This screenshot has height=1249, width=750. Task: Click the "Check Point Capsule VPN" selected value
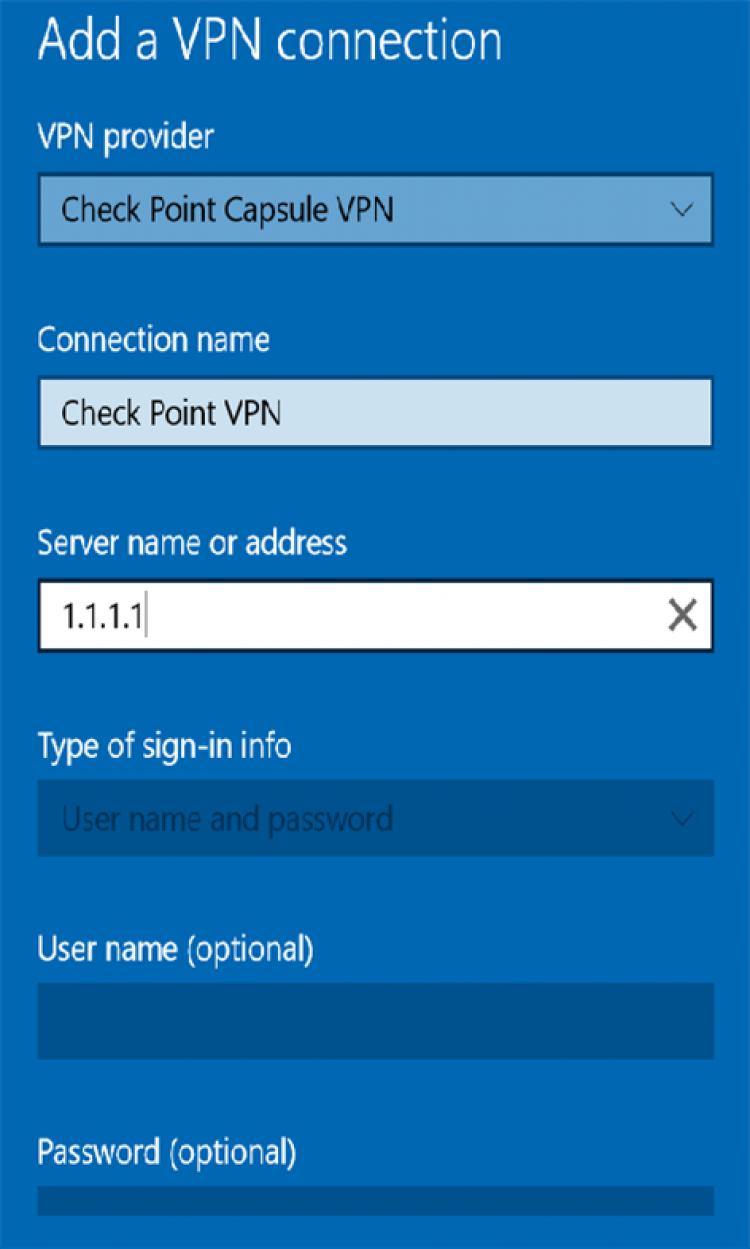tap(227, 210)
